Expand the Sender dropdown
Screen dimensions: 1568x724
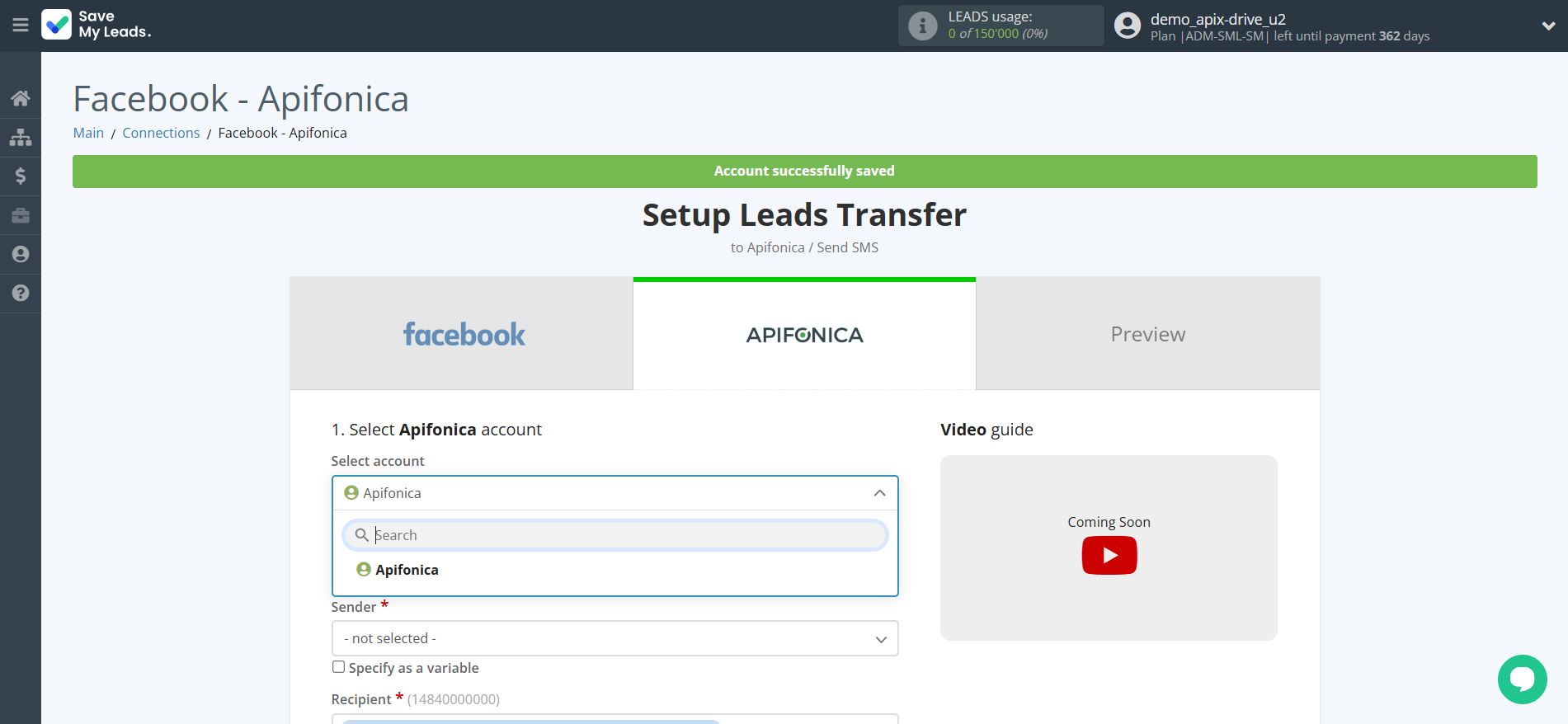point(614,638)
